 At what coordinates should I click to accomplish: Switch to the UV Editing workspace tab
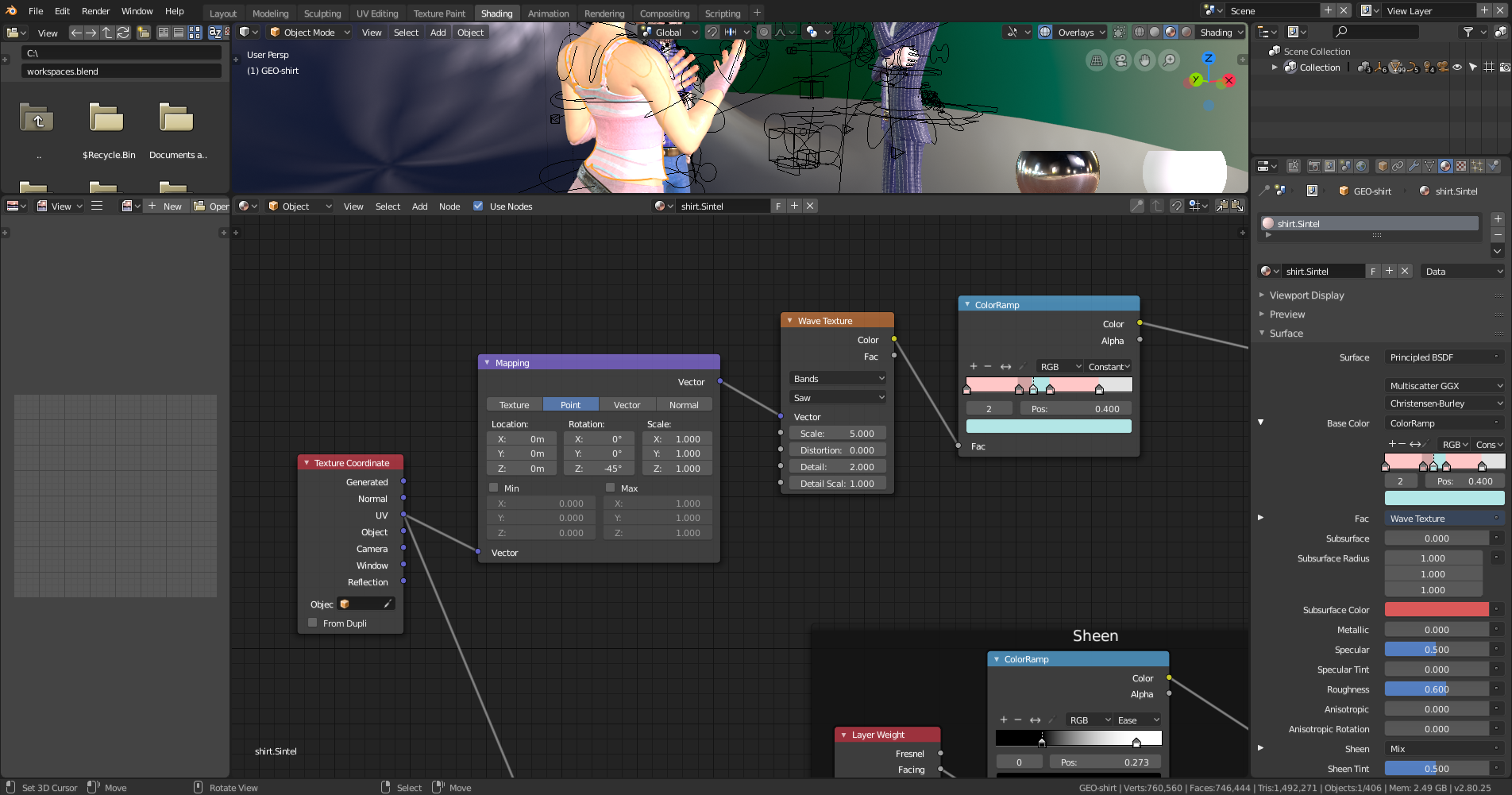[377, 14]
